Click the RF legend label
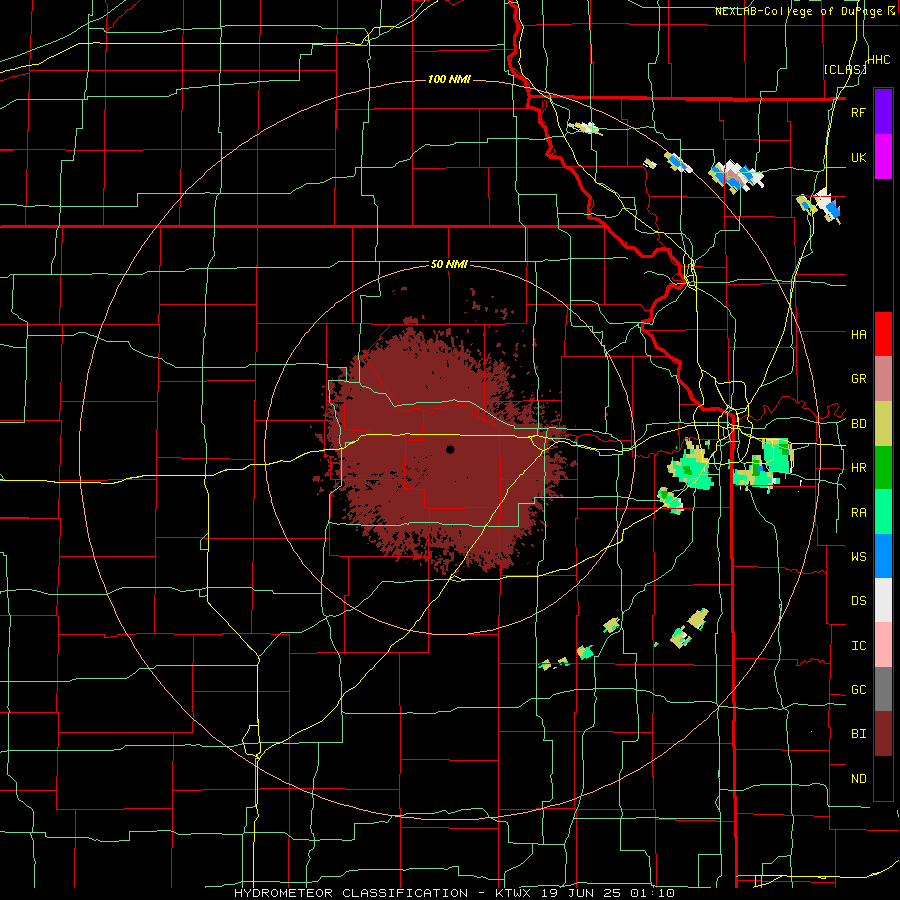 pyautogui.click(x=858, y=112)
